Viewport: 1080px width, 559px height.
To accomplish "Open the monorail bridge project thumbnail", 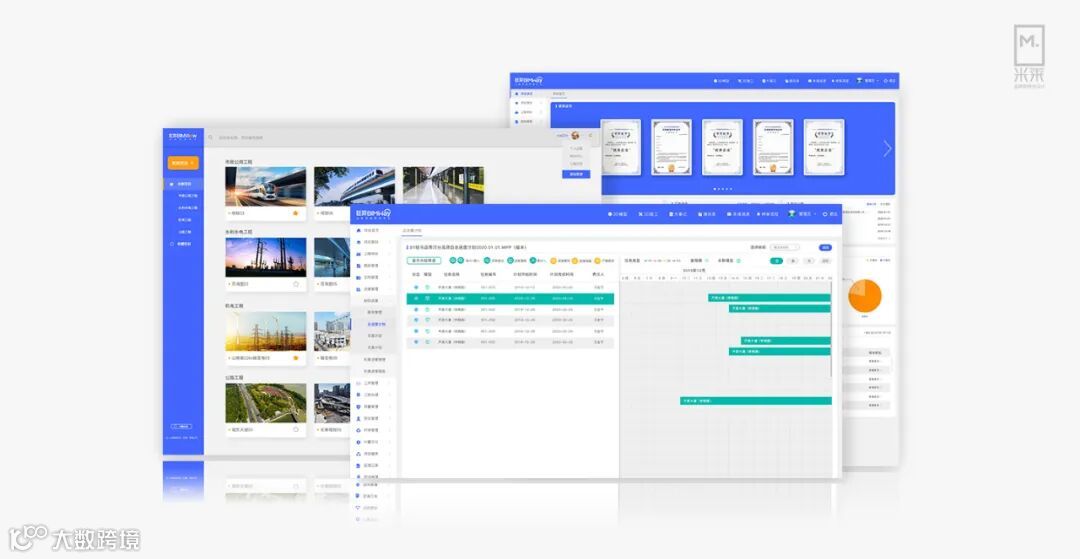I will pyautogui.click(x=354, y=186).
